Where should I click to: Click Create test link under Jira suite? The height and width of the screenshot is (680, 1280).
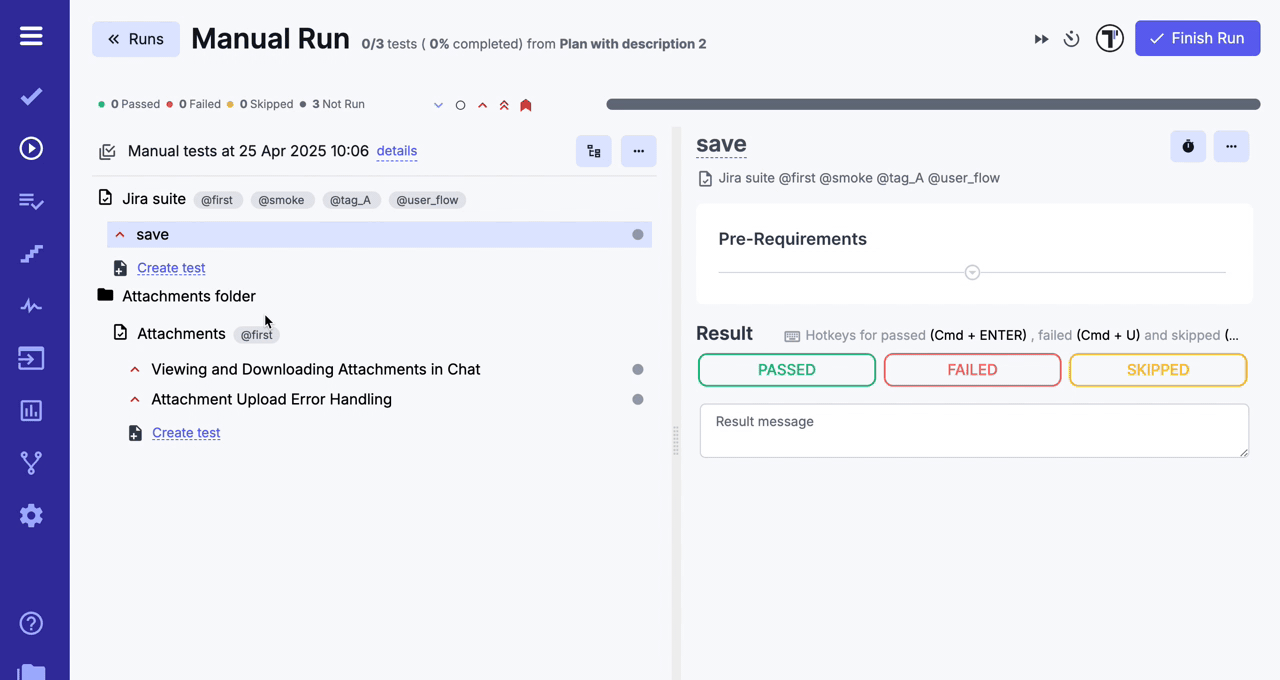(x=171, y=268)
